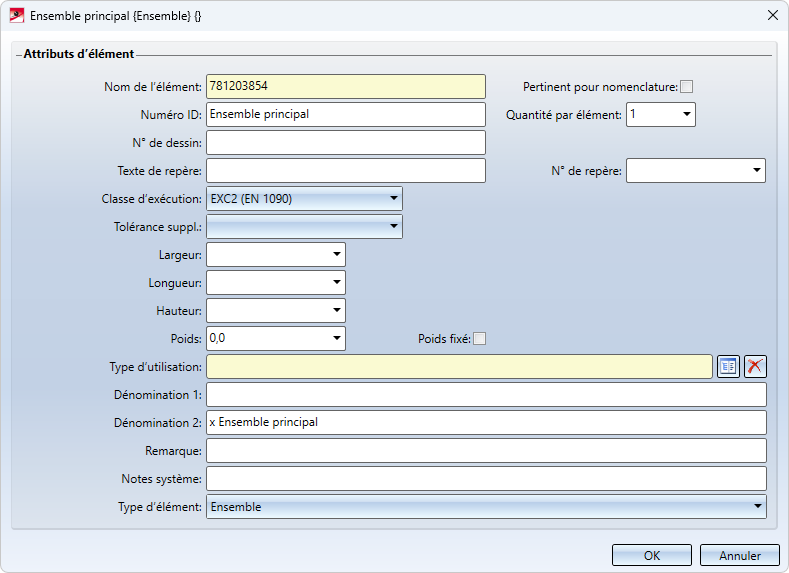Open the Quantité par élément dropdown
The width and height of the screenshot is (789, 573).
(x=686, y=114)
